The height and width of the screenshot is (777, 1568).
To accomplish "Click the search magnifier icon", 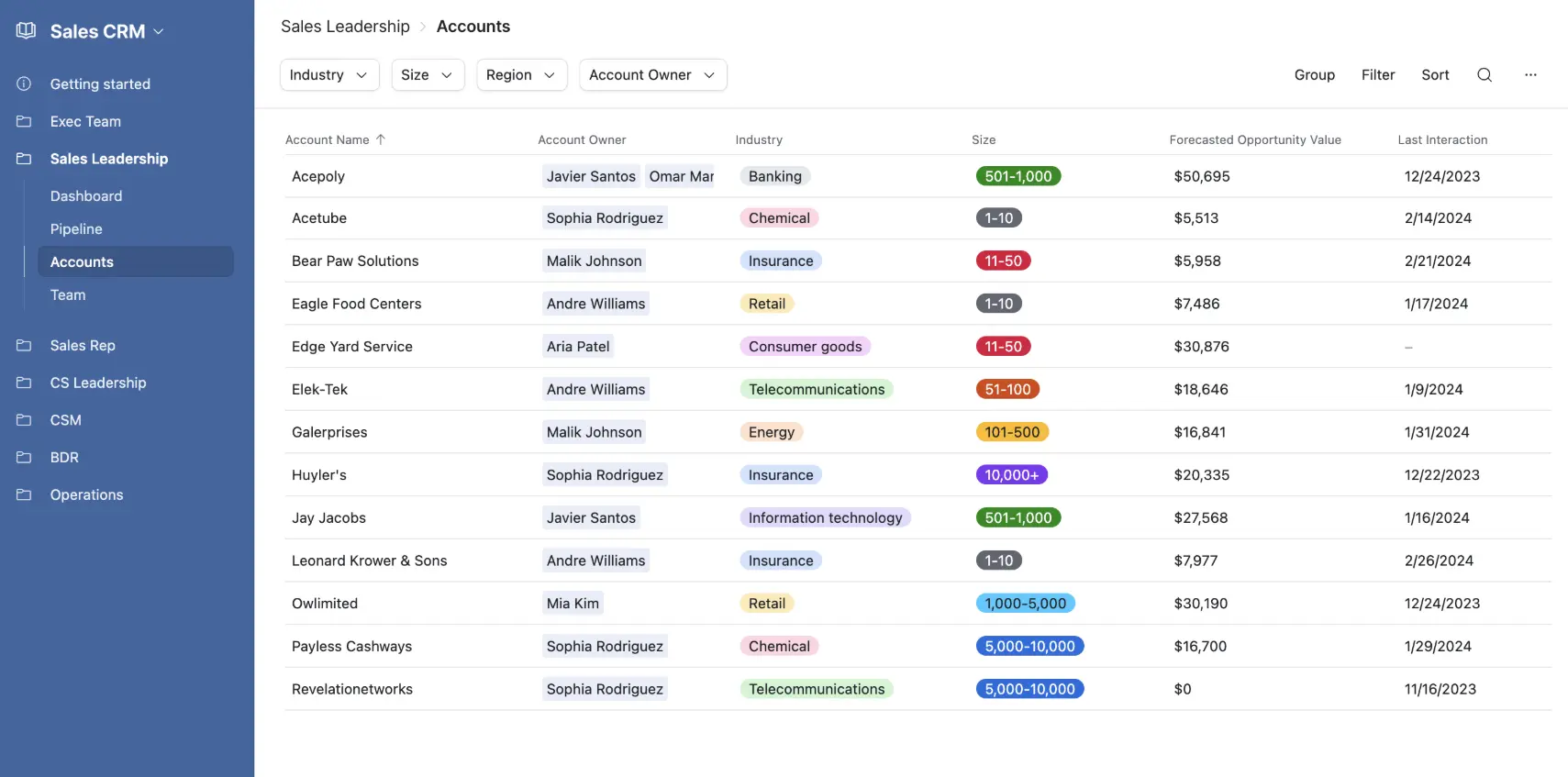I will 1484,75.
